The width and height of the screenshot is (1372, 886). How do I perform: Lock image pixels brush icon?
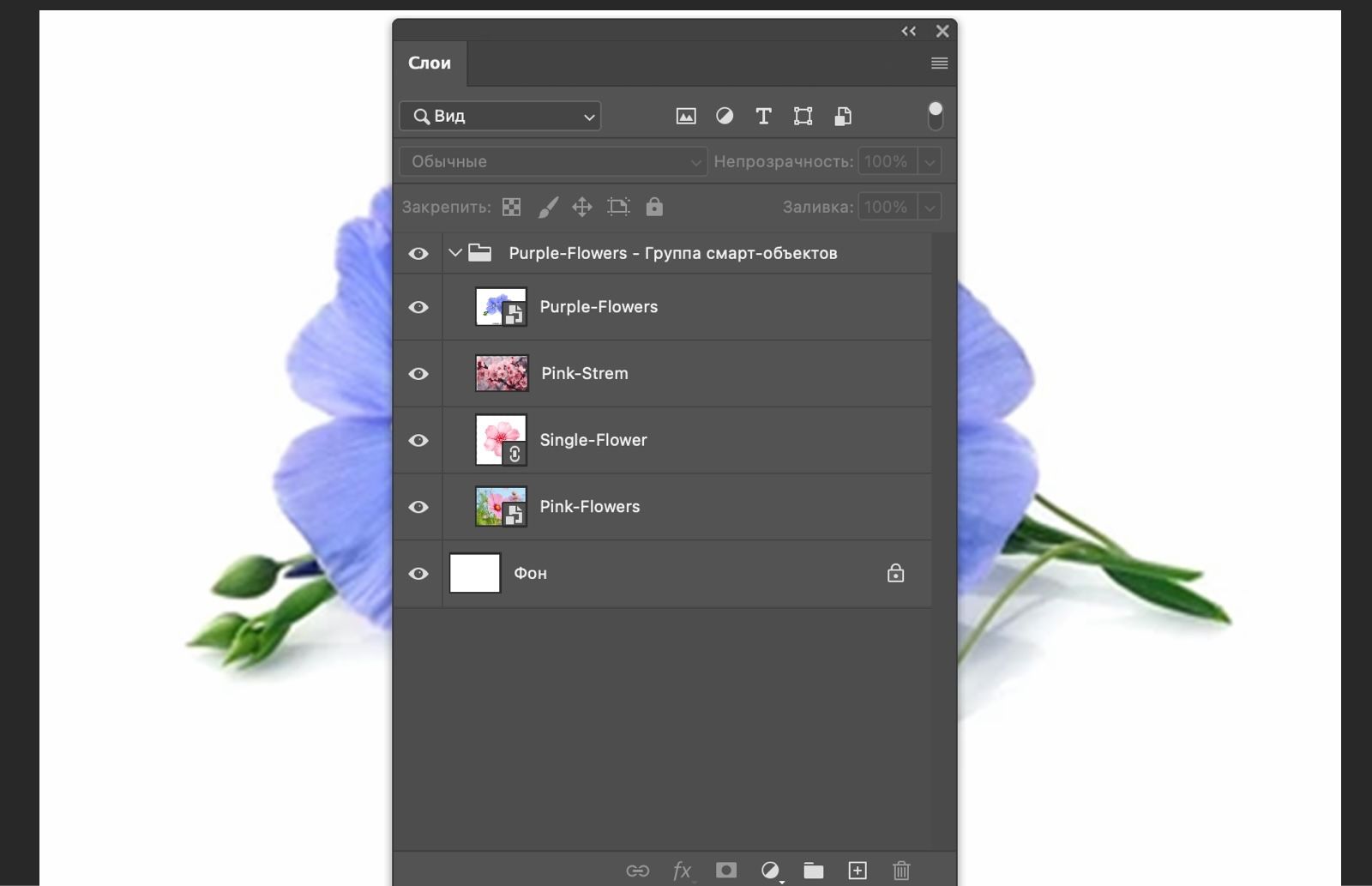pyautogui.click(x=548, y=207)
